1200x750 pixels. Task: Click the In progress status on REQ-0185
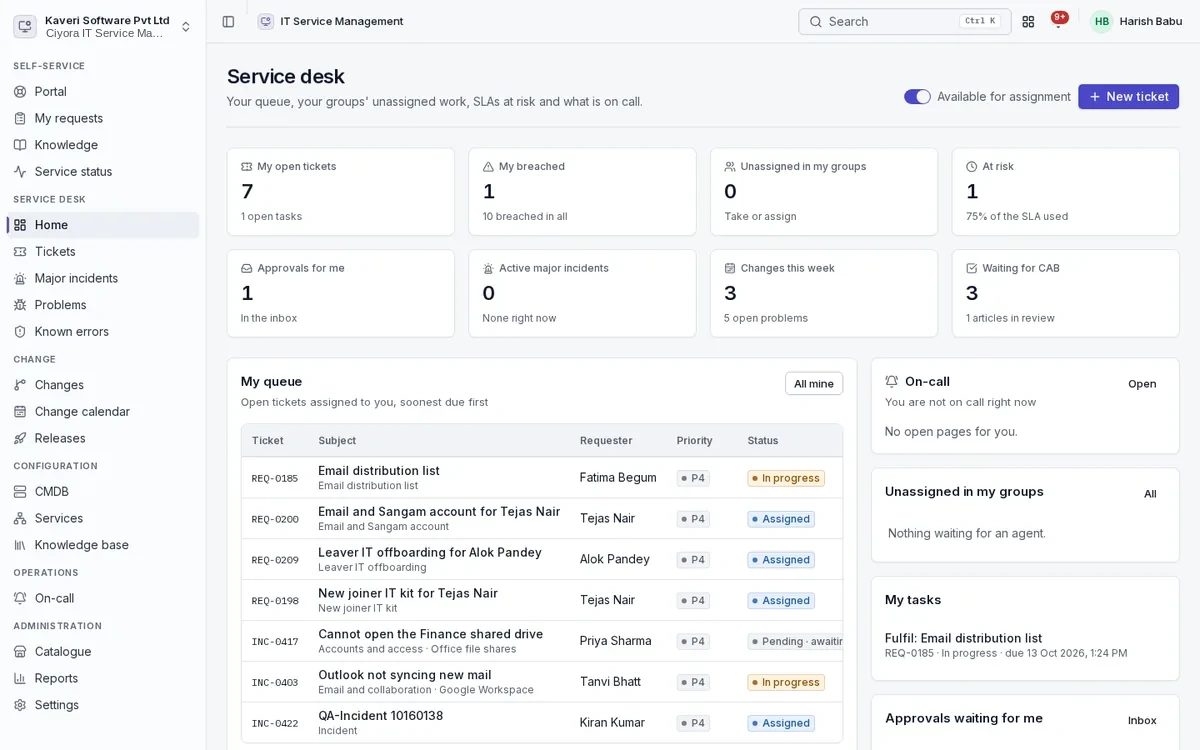(786, 478)
